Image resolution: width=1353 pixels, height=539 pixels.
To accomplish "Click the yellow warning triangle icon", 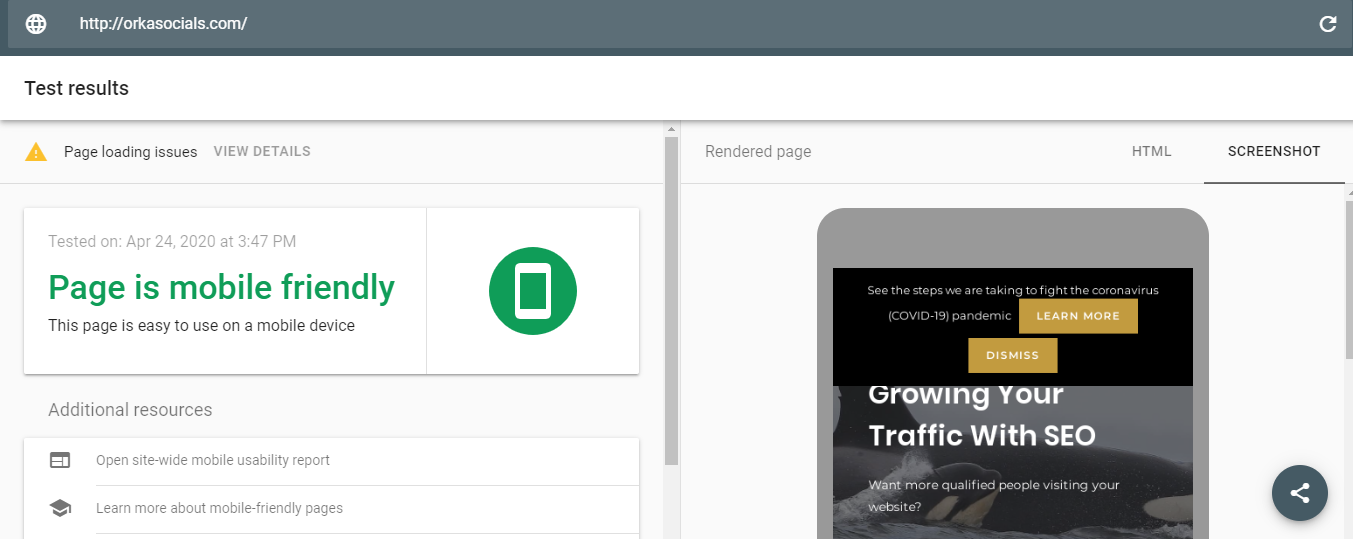I will (36, 152).
